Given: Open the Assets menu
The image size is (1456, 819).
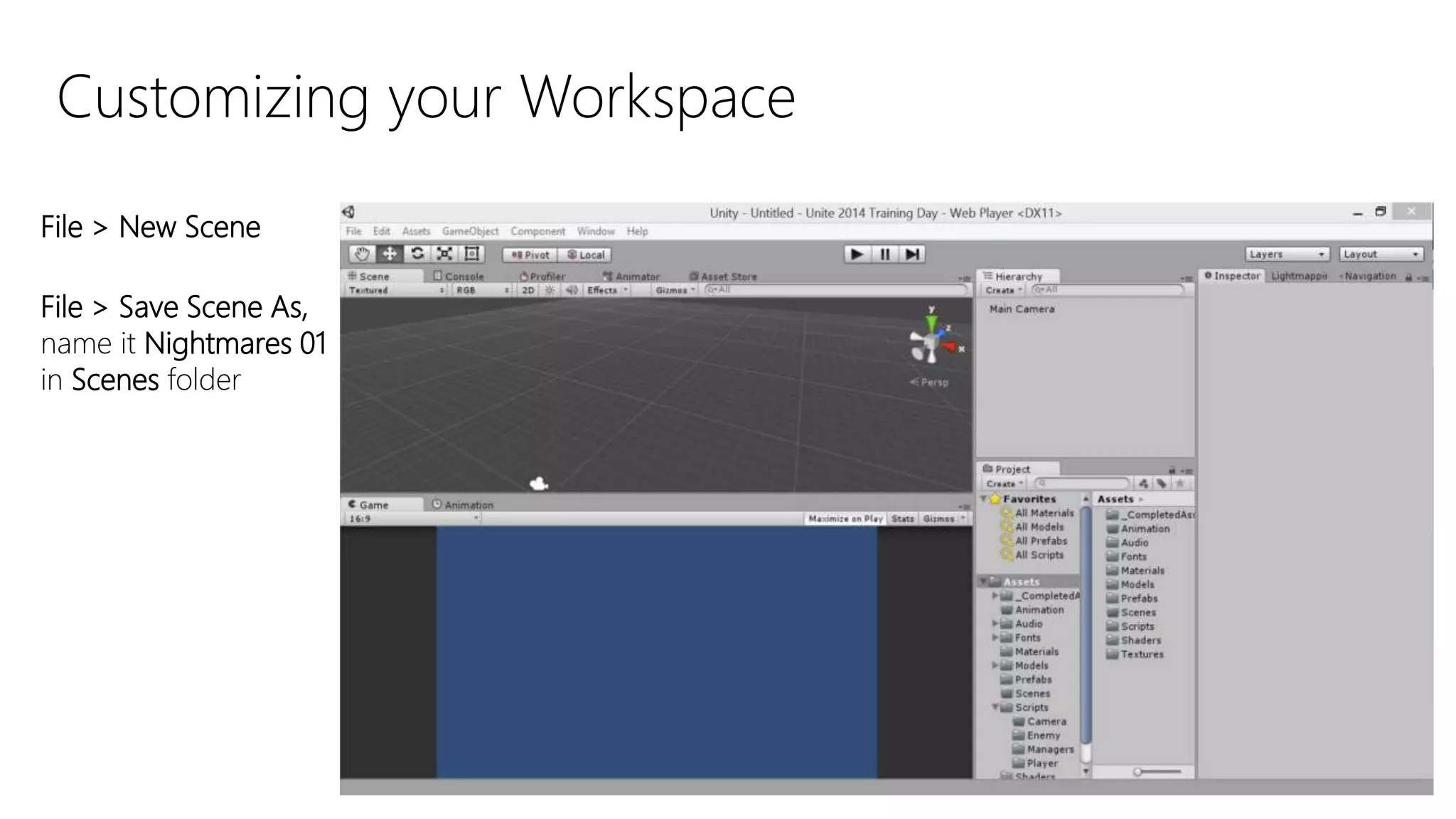Looking at the screenshot, I should pyautogui.click(x=416, y=231).
